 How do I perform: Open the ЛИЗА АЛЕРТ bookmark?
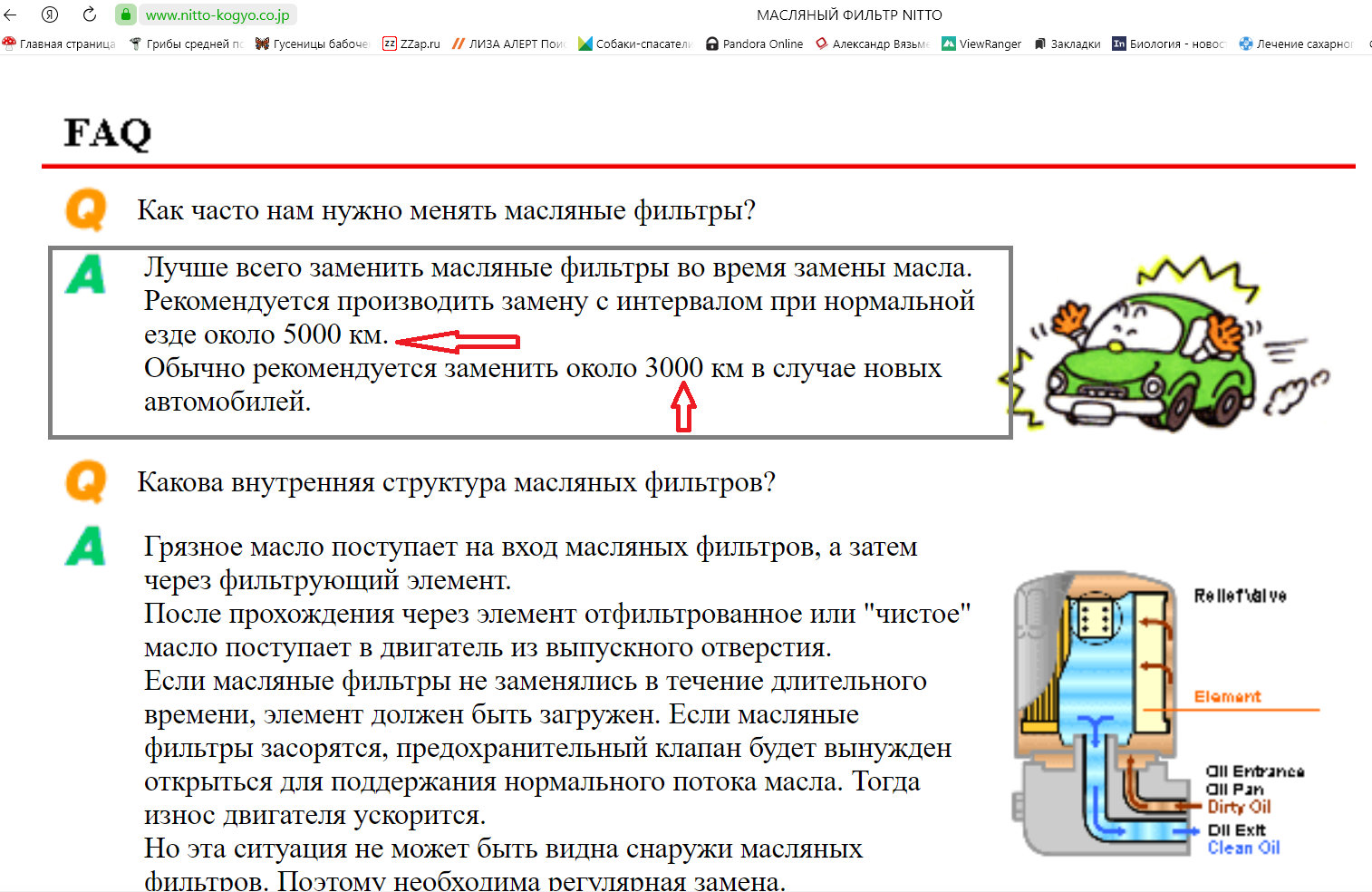pyautogui.click(x=508, y=44)
